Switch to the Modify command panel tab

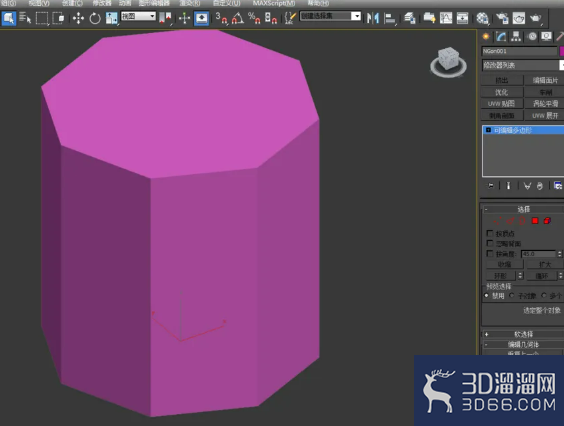point(501,36)
